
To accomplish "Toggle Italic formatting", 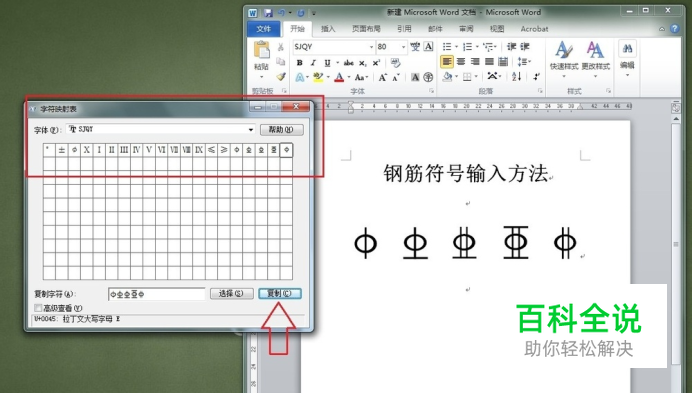I will pyautogui.click(x=313, y=63).
